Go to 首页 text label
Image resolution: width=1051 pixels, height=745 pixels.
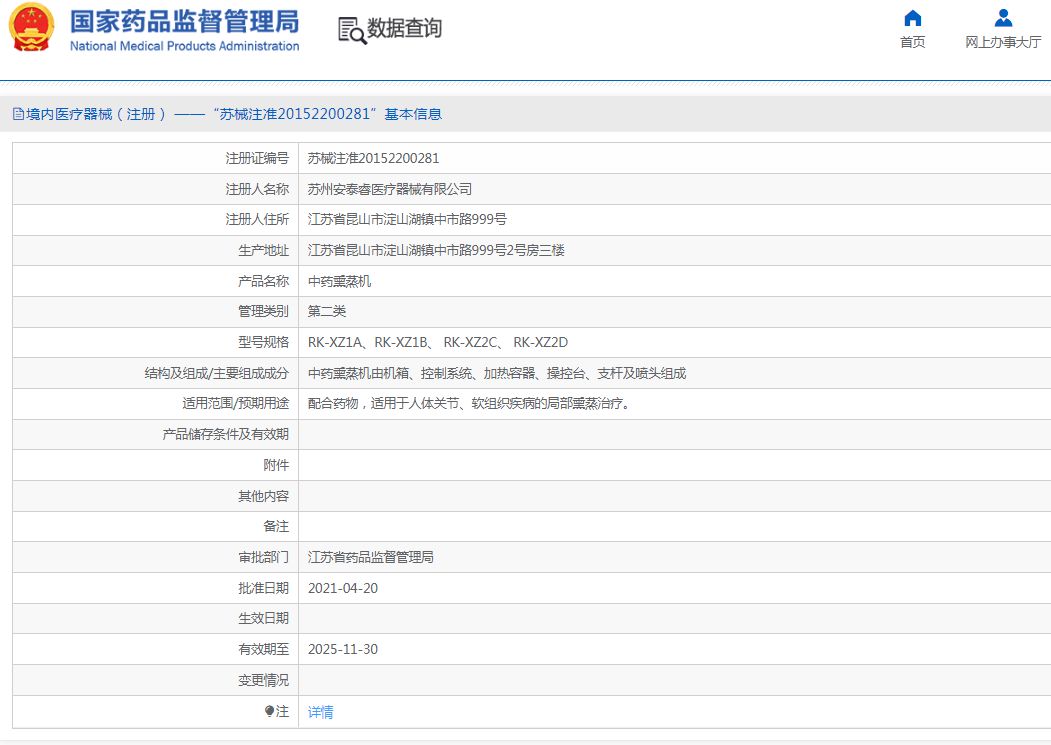[912, 42]
